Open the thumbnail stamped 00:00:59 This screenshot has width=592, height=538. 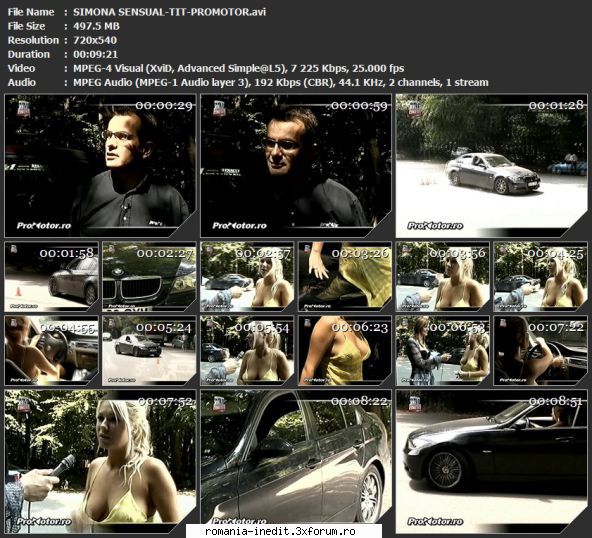point(296,166)
